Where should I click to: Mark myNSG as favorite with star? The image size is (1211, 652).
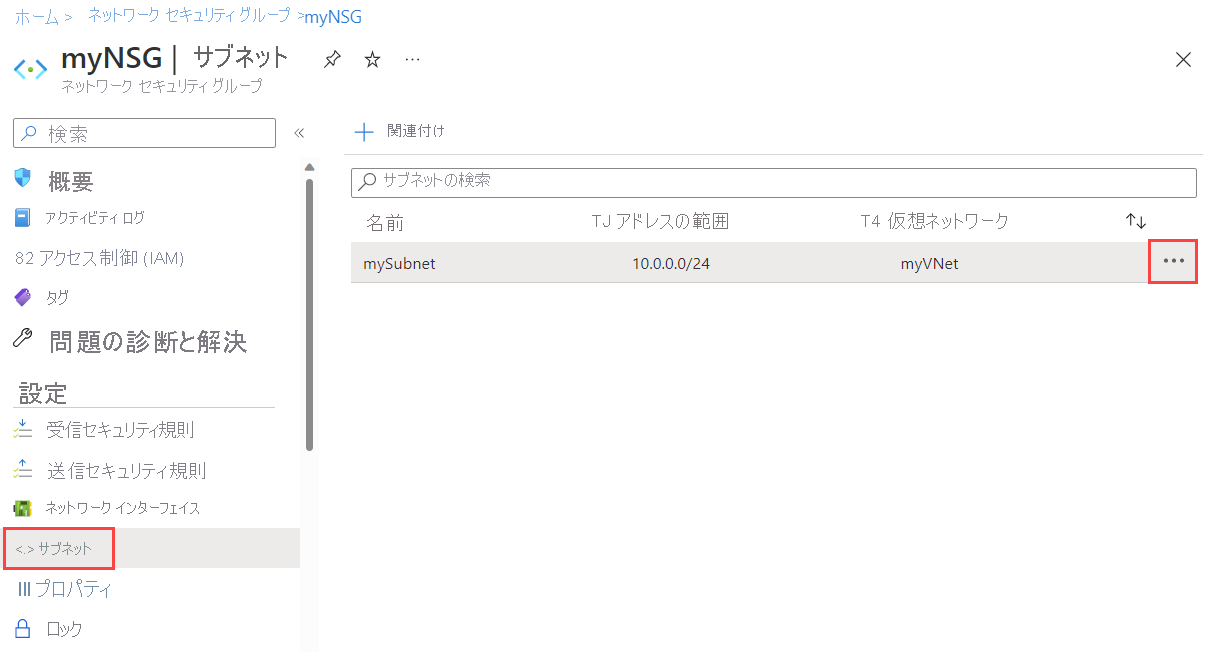(x=372, y=60)
